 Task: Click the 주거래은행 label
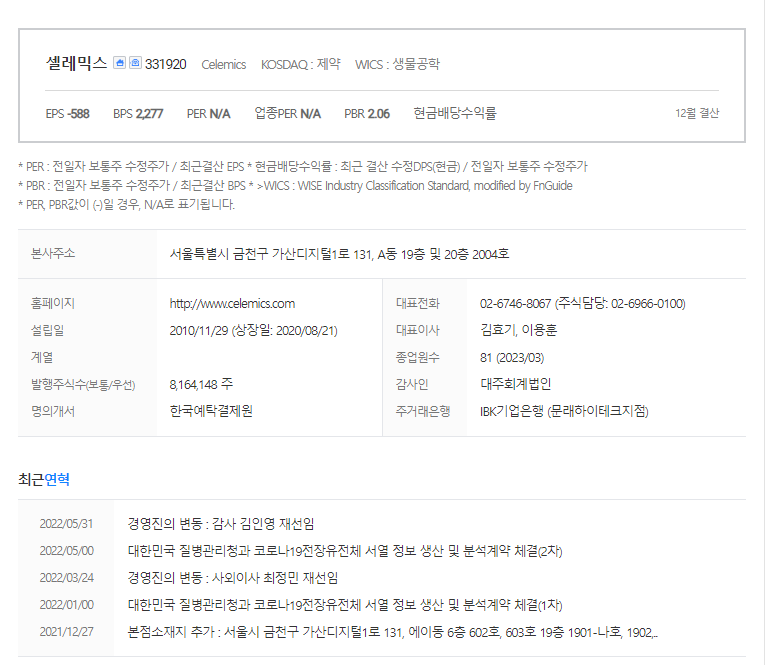423,411
